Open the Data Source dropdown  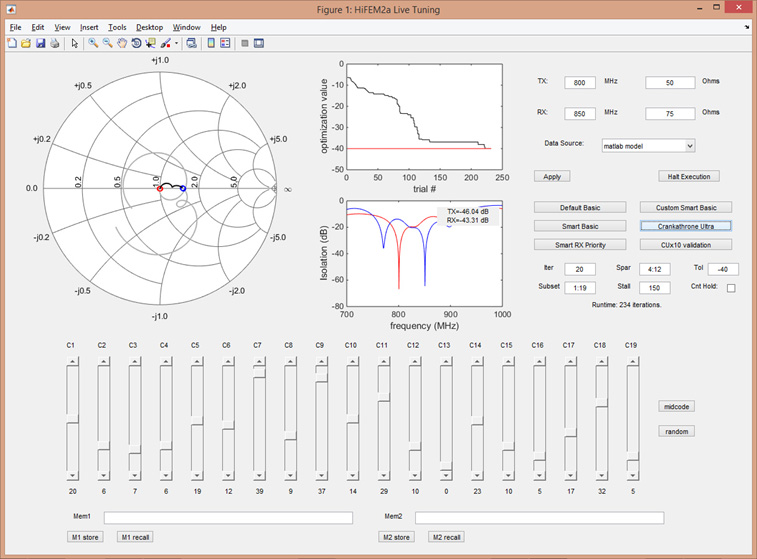pos(647,145)
